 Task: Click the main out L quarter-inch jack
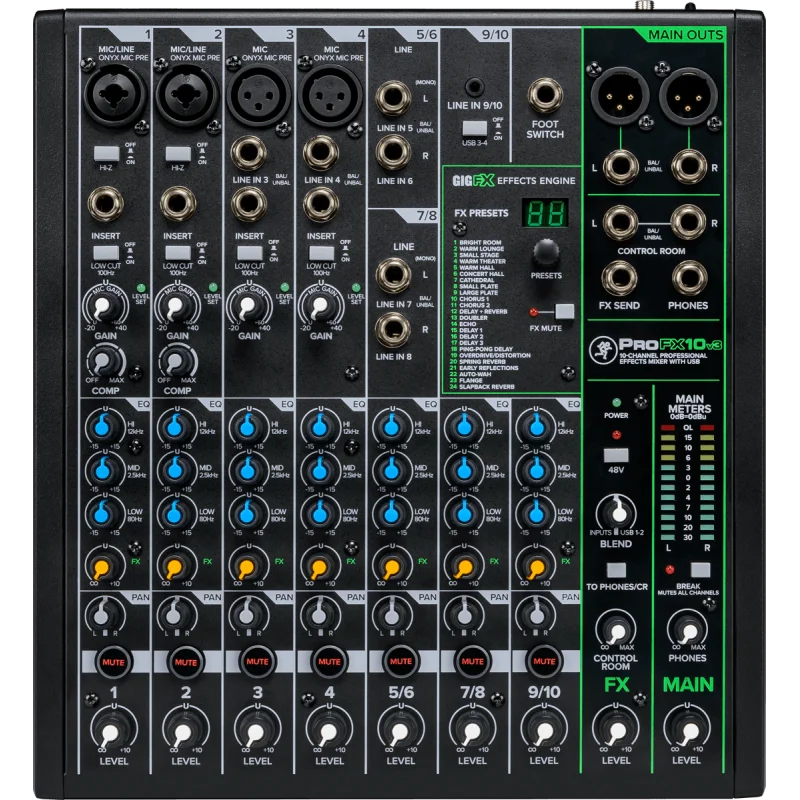point(620,166)
